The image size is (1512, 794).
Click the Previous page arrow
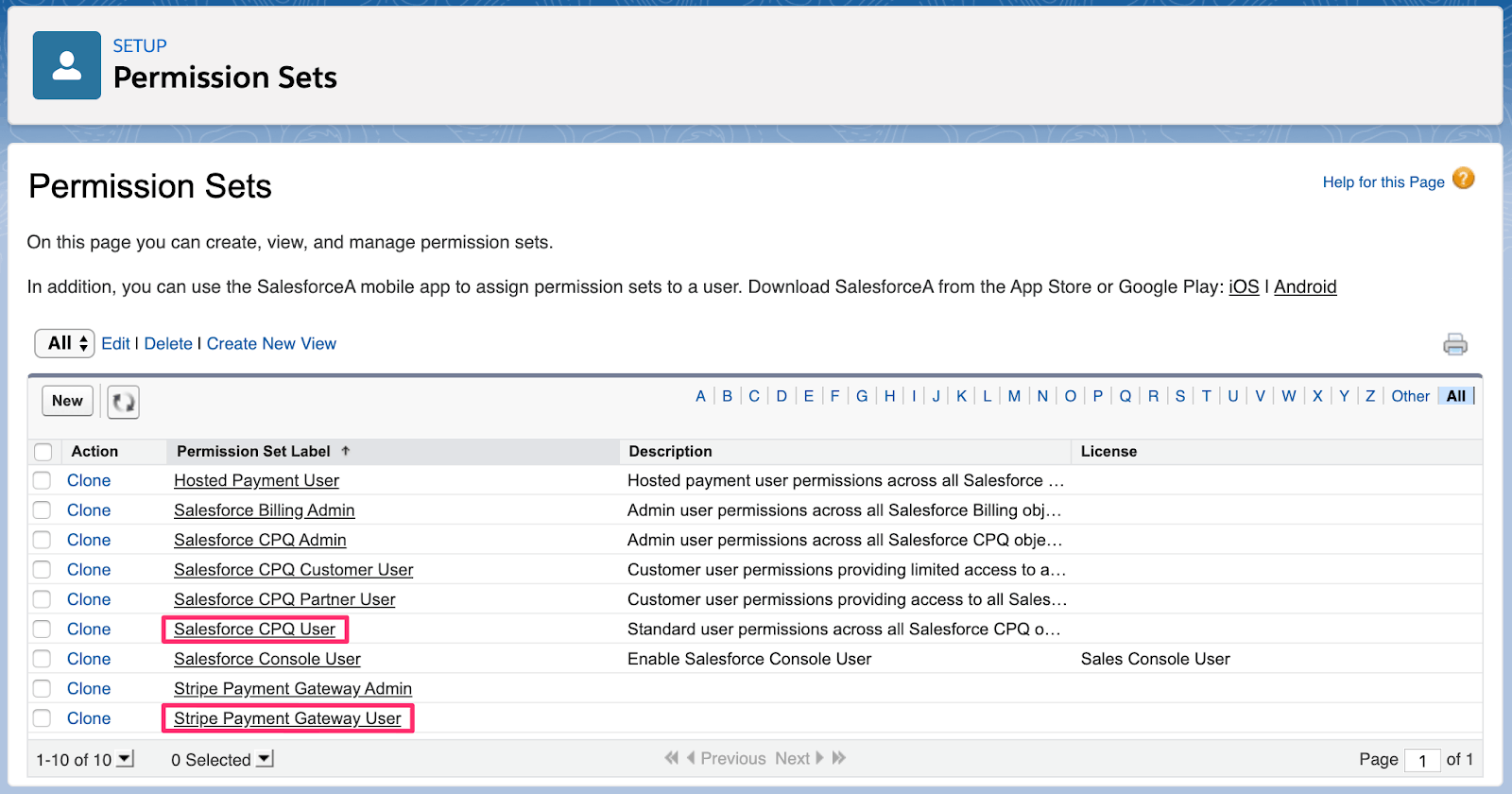coord(691,758)
